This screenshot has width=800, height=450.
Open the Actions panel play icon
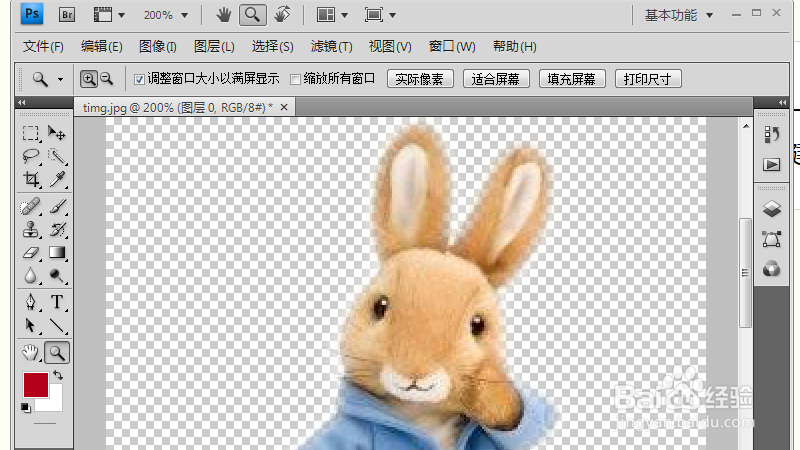771,165
